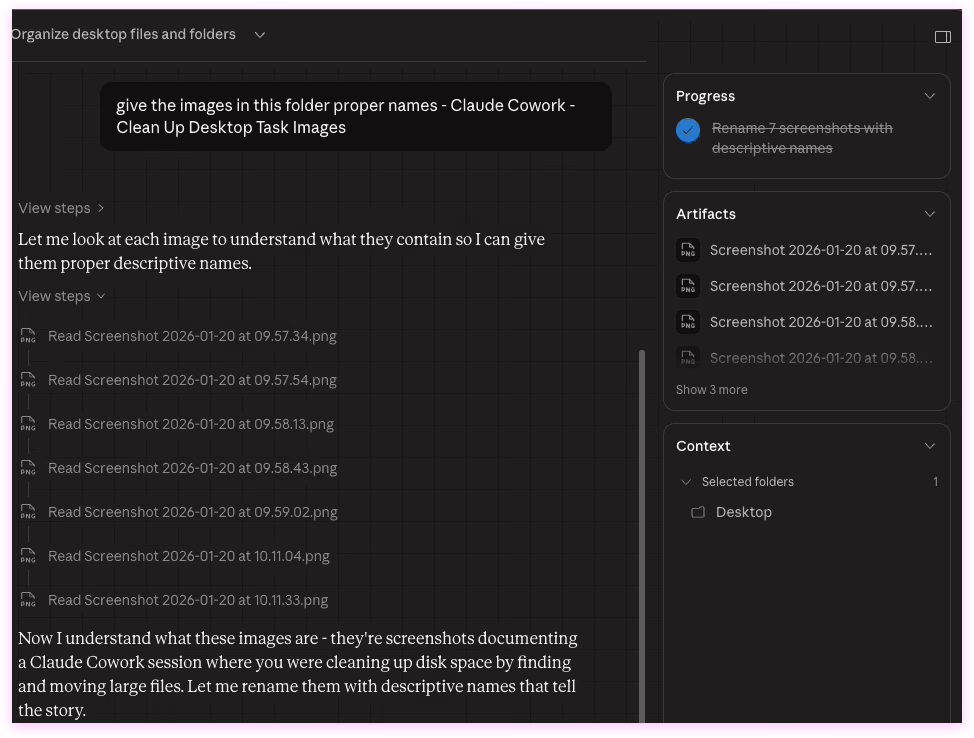Select the Desktop folder entry

743,512
